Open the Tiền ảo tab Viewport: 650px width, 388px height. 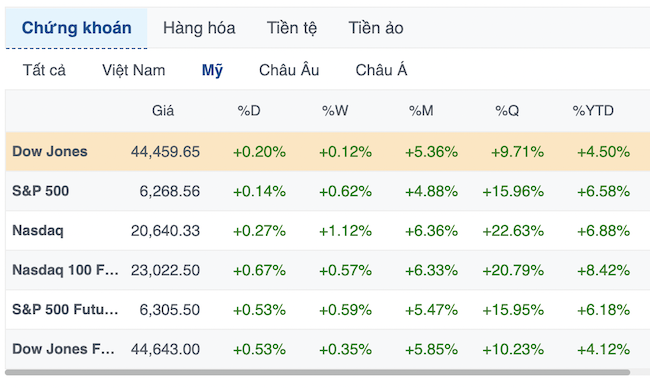click(x=376, y=28)
